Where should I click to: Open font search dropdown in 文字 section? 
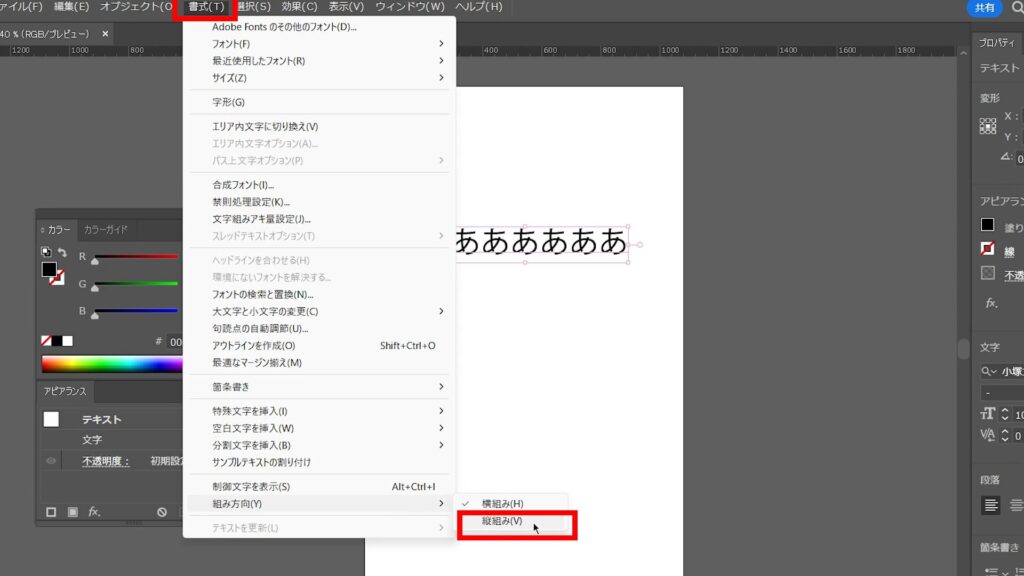989,372
